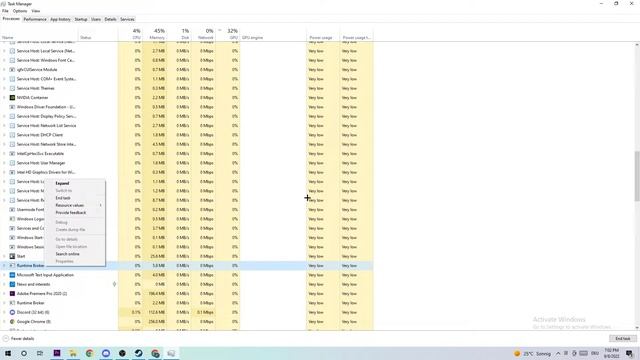The width and height of the screenshot is (640, 360).
Task: Switch to the Services tab
Action: pos(127,19)
